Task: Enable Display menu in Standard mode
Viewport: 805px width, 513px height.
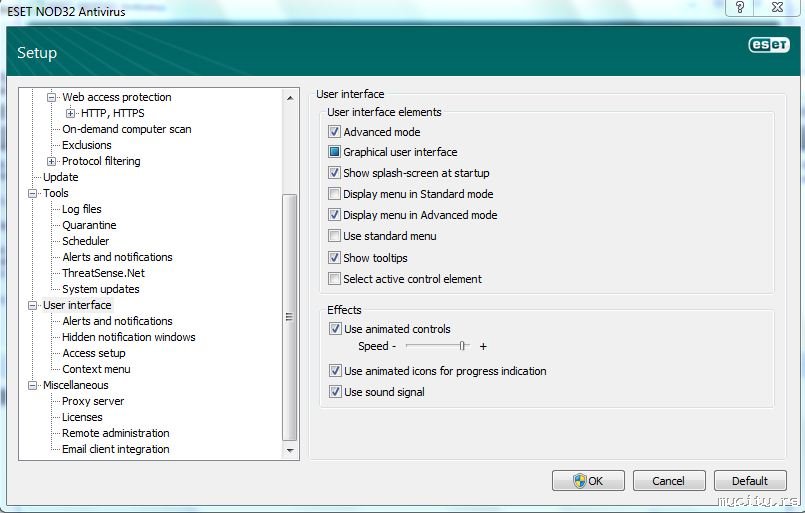Action: [334, 194]
